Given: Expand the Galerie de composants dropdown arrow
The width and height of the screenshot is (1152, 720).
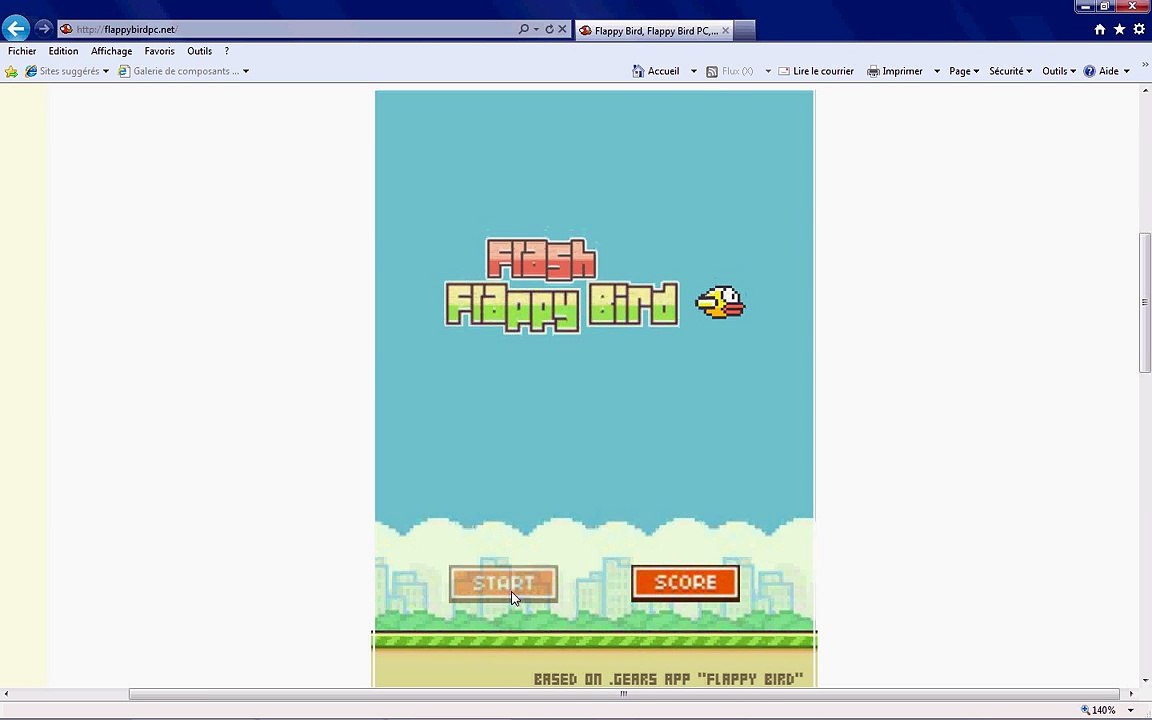Looking at the screenshot, I should click(245, 71).
